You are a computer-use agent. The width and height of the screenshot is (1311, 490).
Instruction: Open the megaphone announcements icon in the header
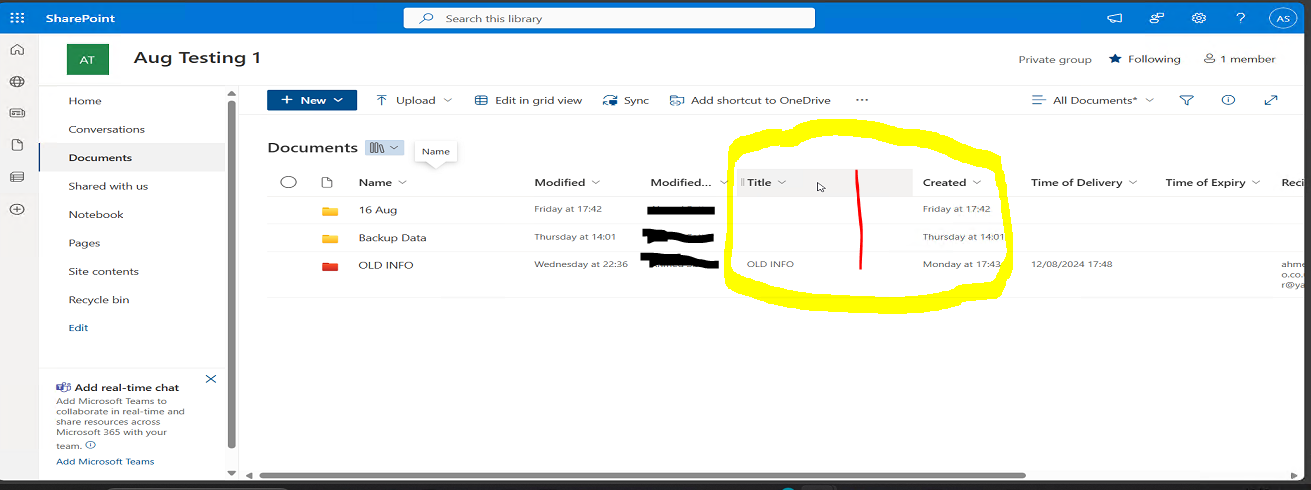(x=1115, y=18)
